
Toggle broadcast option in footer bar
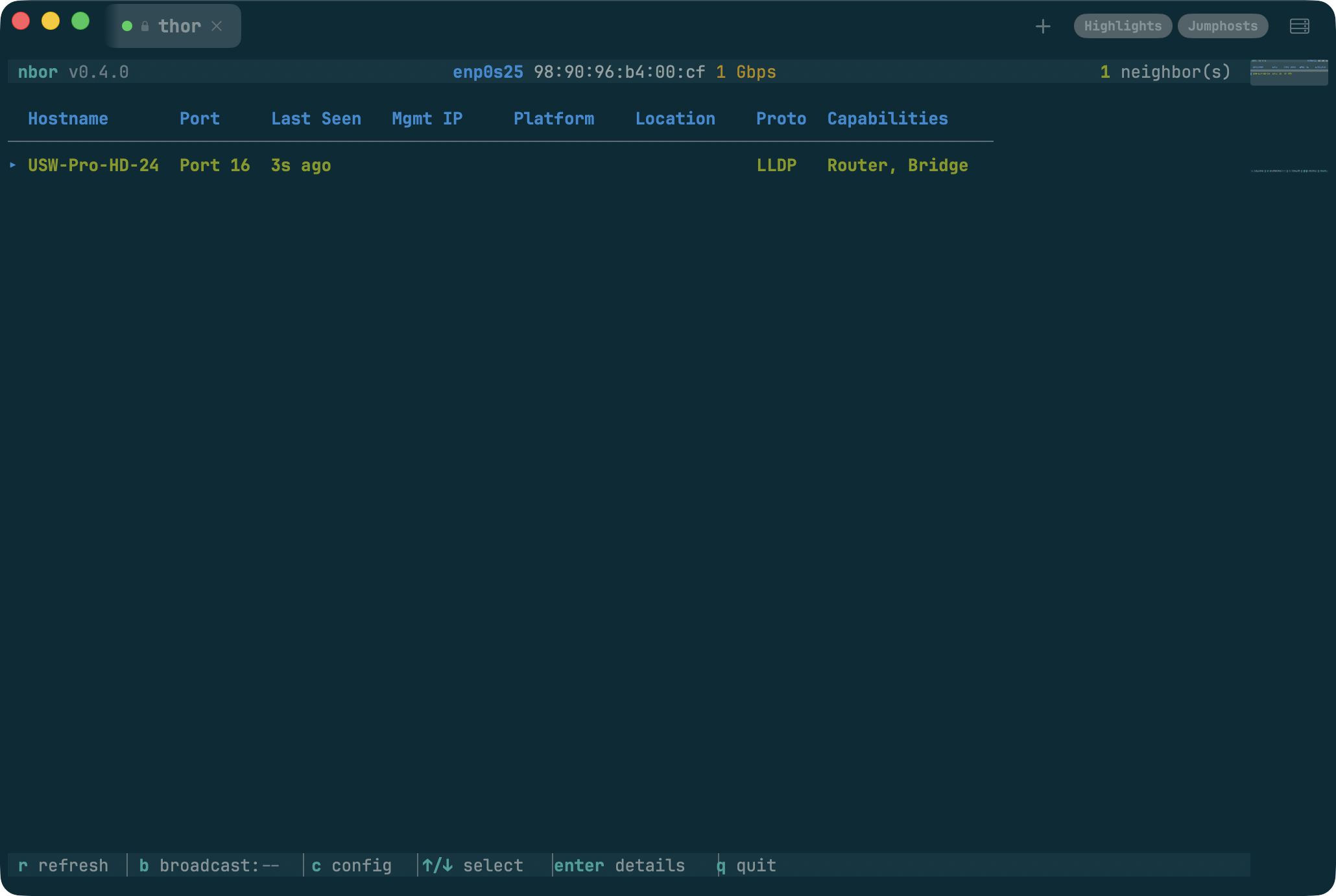pos(209,866)
